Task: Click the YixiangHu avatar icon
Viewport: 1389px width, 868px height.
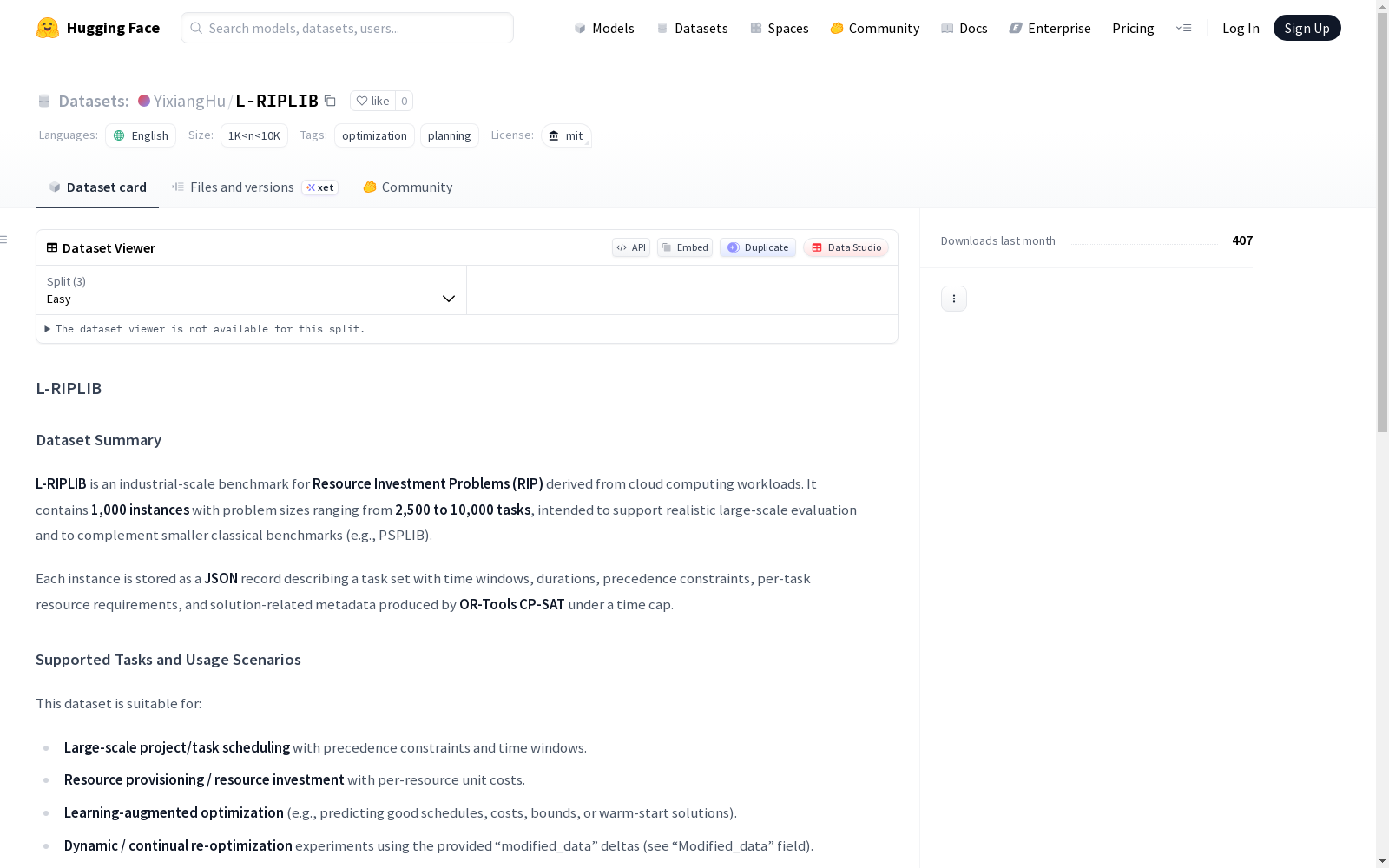Action: pos(144,101)
